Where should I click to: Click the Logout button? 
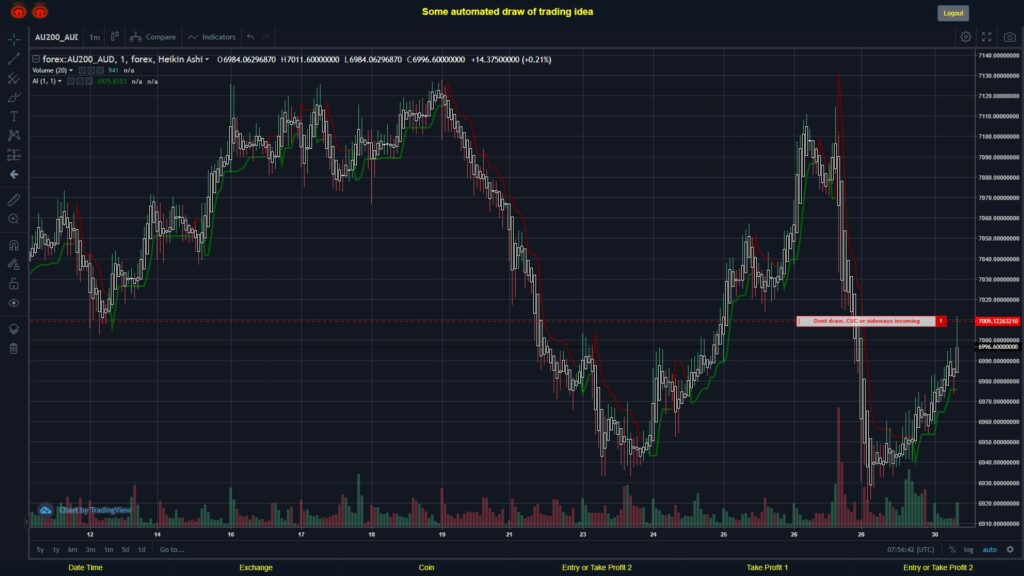pyautogui.click(x=953, y=13)
